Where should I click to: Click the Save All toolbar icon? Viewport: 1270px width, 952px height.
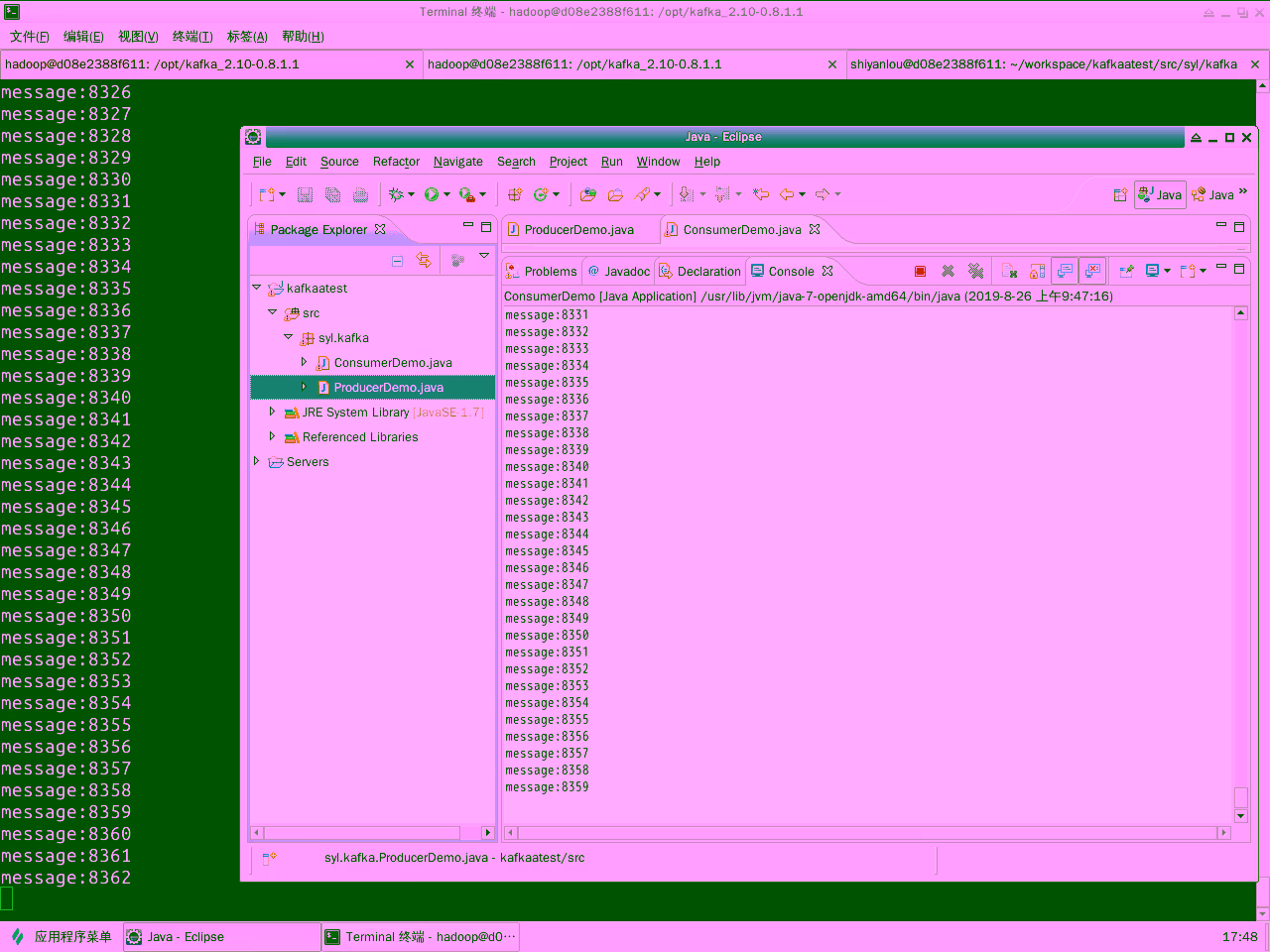(332, 194)
